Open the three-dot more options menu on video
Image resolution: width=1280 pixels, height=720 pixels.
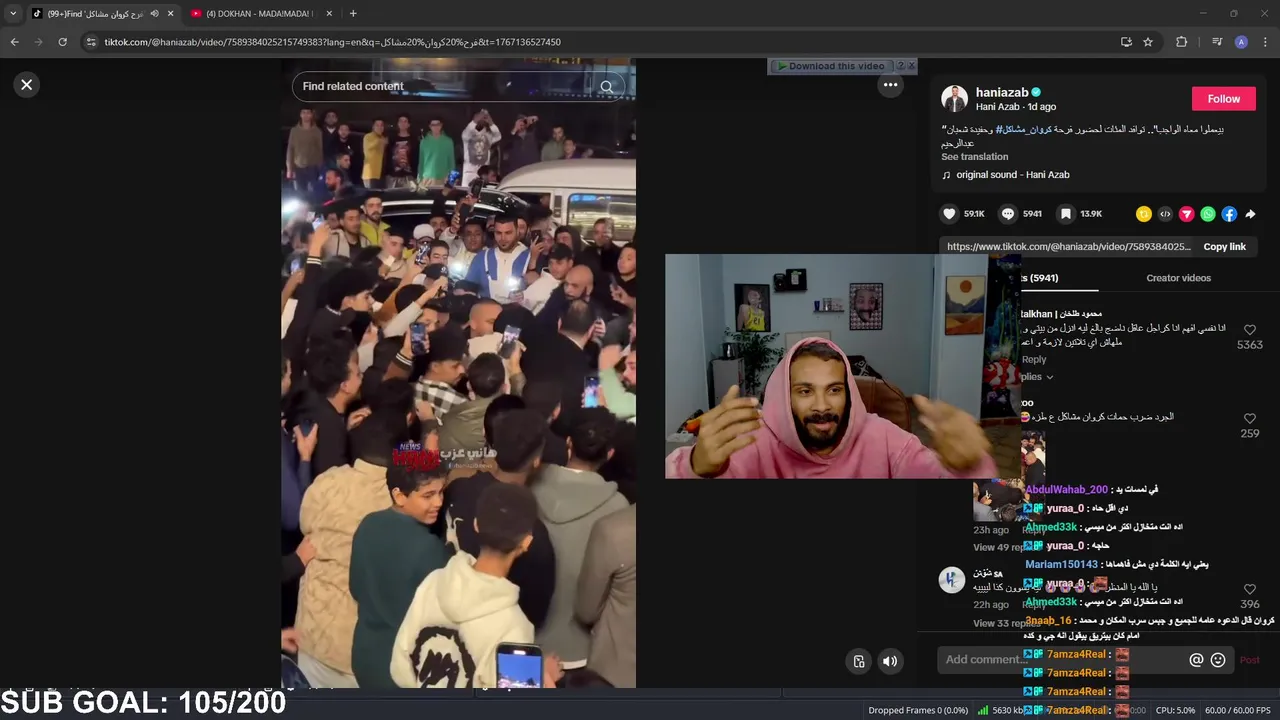[x=890, y=85]
